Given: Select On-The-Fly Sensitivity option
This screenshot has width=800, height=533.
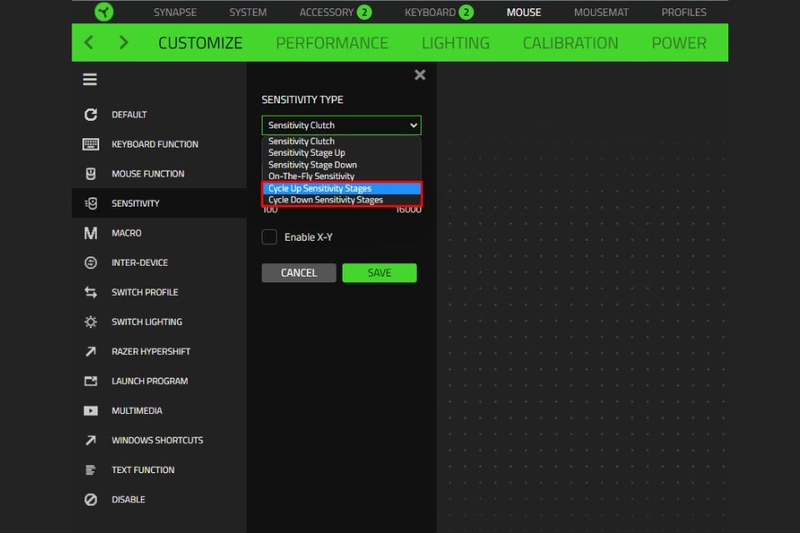Looking at the screenshot, I should [341, 176].
